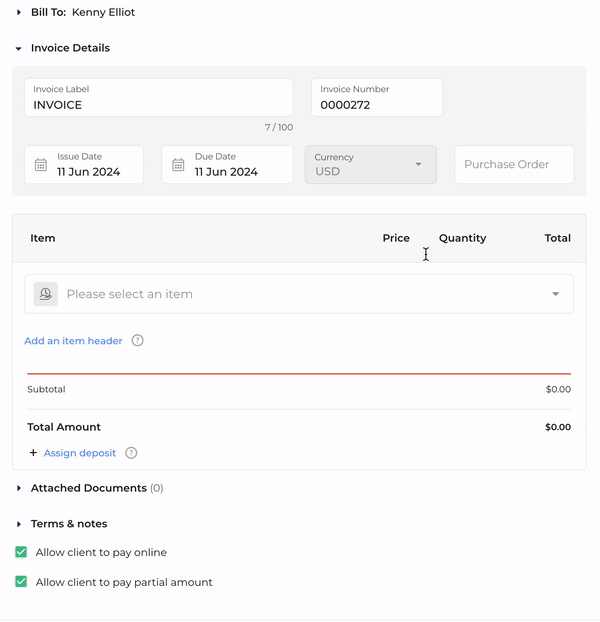Click the Due Date calendar icon

(x=179, y=165)
